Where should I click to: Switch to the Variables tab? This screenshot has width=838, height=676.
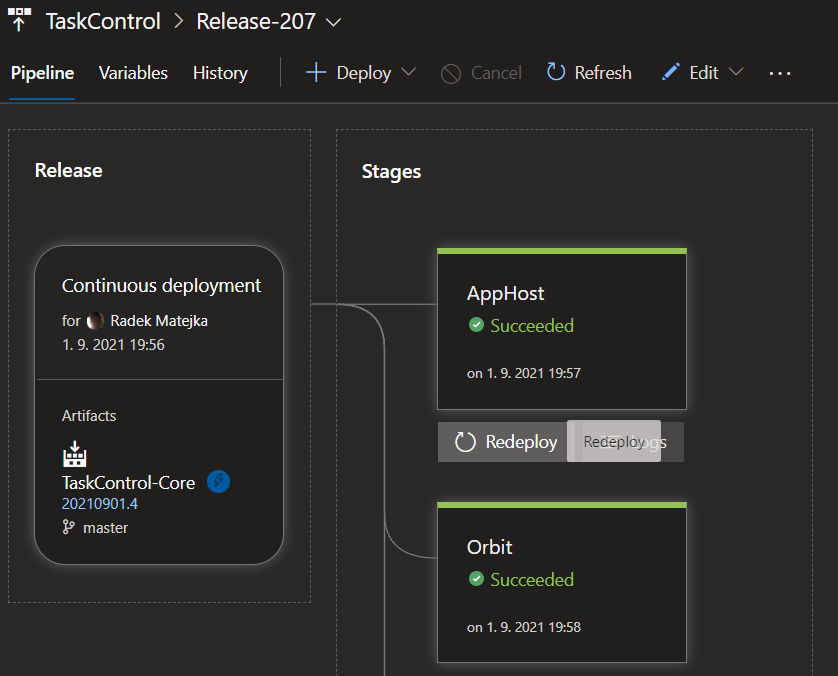(132, 72)
